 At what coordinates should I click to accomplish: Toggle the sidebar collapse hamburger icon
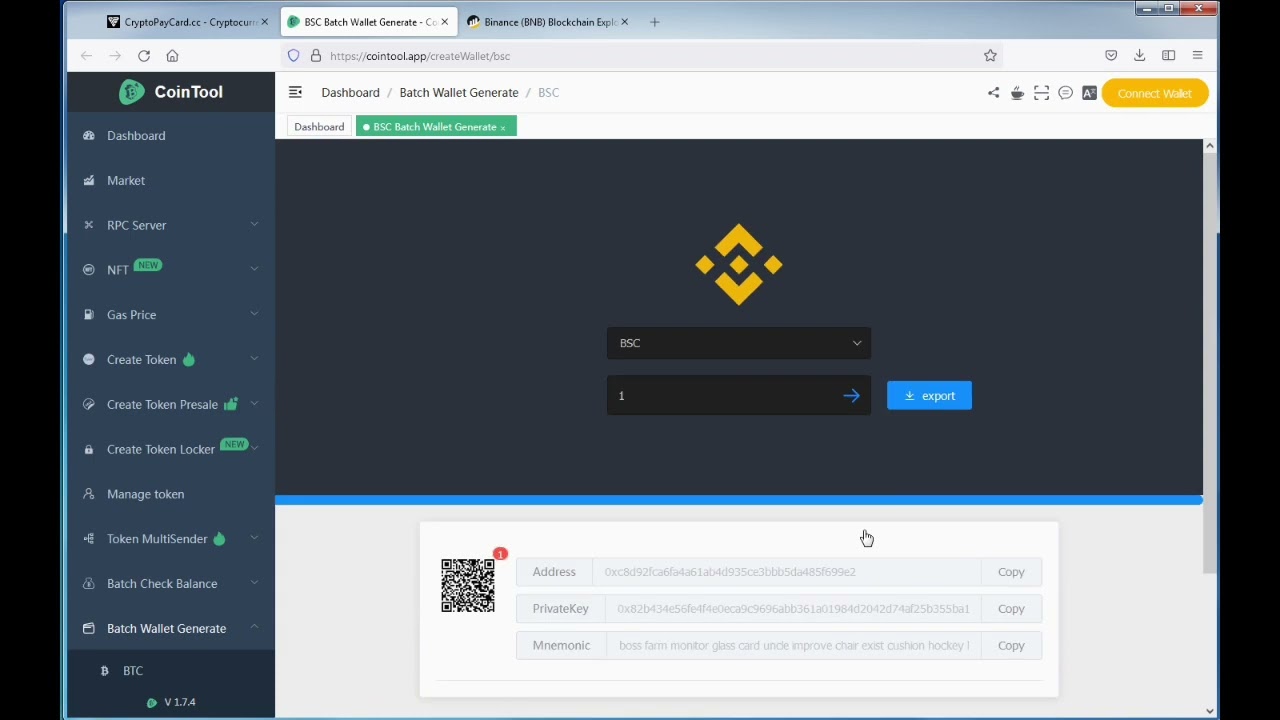[x=295, y=92]
